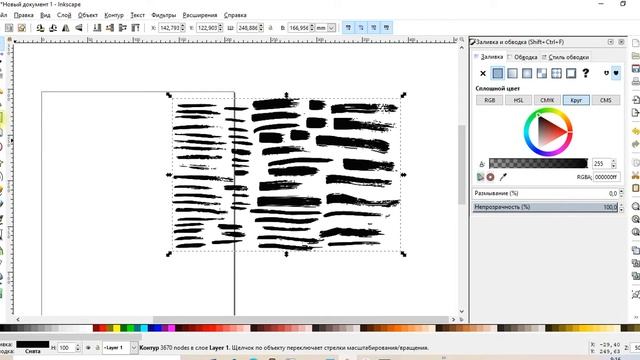Select Mesh gradient fill option
The image size is (640, 360).
pyautogui.click(x=542, y=73)
